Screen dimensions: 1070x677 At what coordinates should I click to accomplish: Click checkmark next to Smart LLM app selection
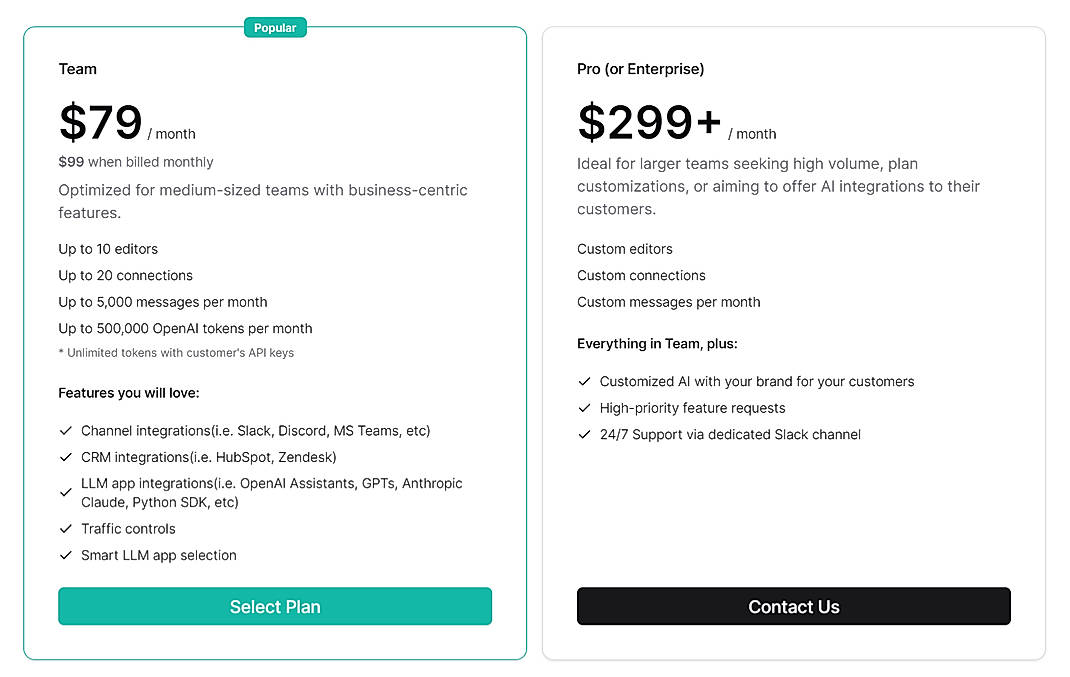coord(66,555)
